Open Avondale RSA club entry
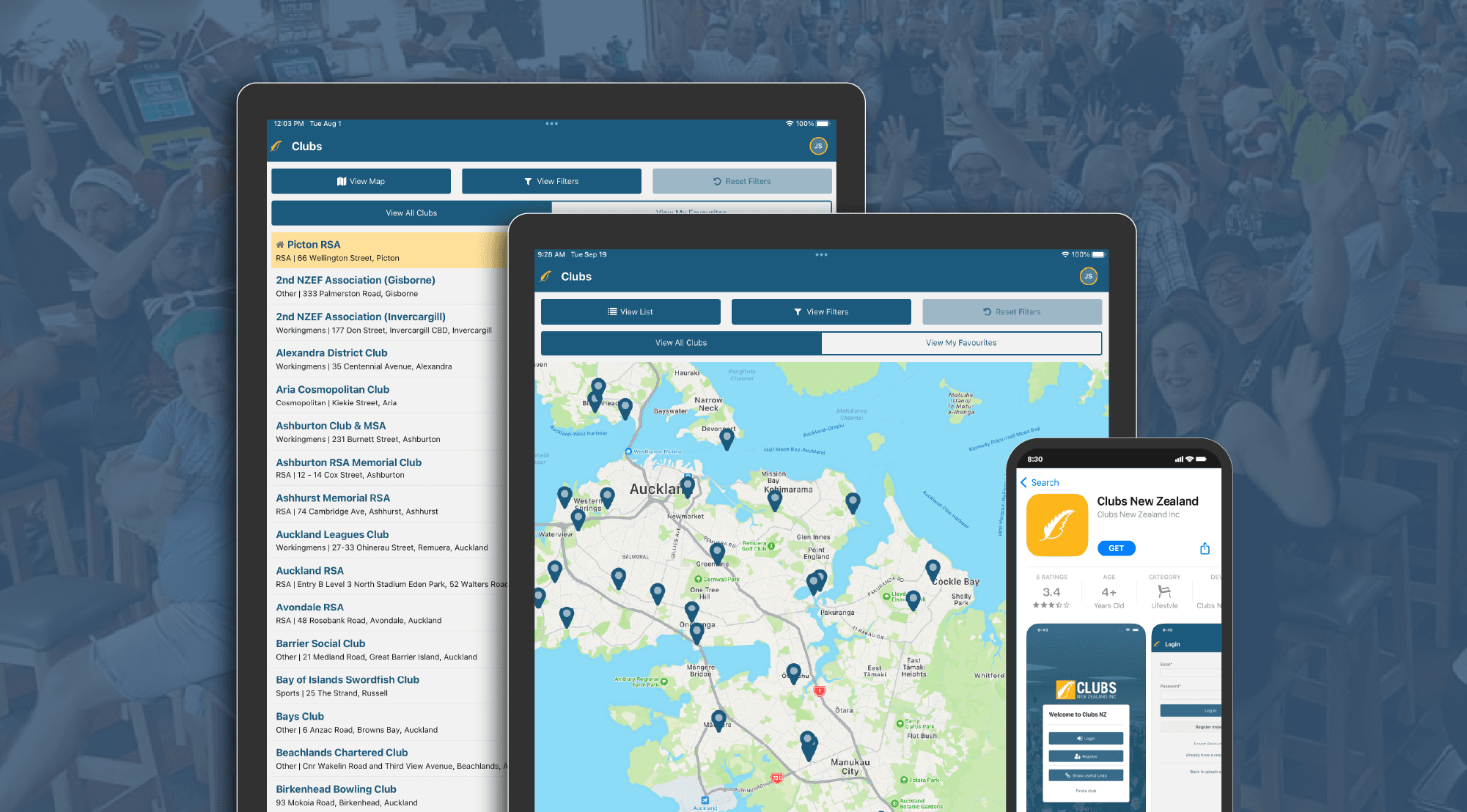 tap(389, 613)
